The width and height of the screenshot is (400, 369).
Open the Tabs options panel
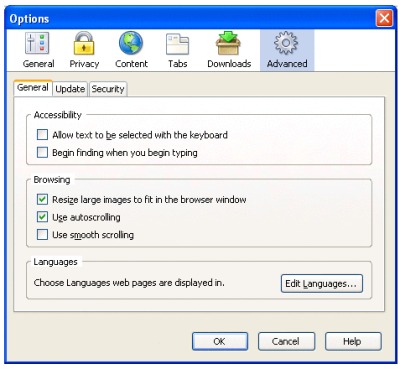[177, 50]
